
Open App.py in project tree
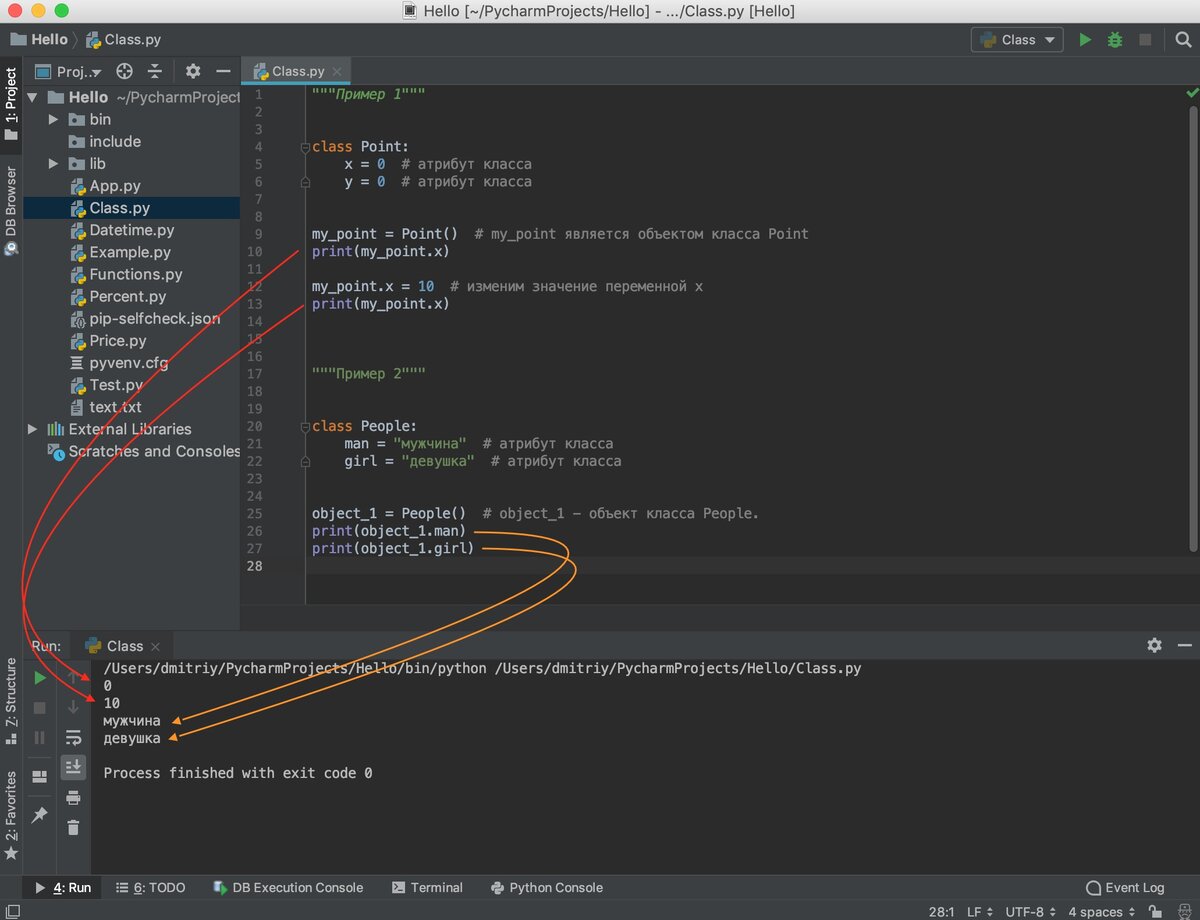pos(115,185)
